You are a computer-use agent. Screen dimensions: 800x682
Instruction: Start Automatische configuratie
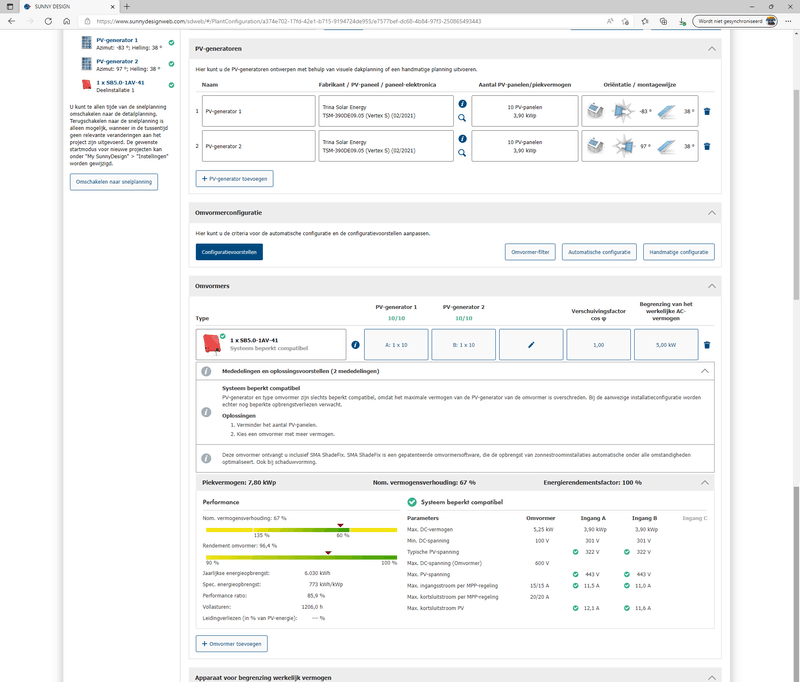599,252
